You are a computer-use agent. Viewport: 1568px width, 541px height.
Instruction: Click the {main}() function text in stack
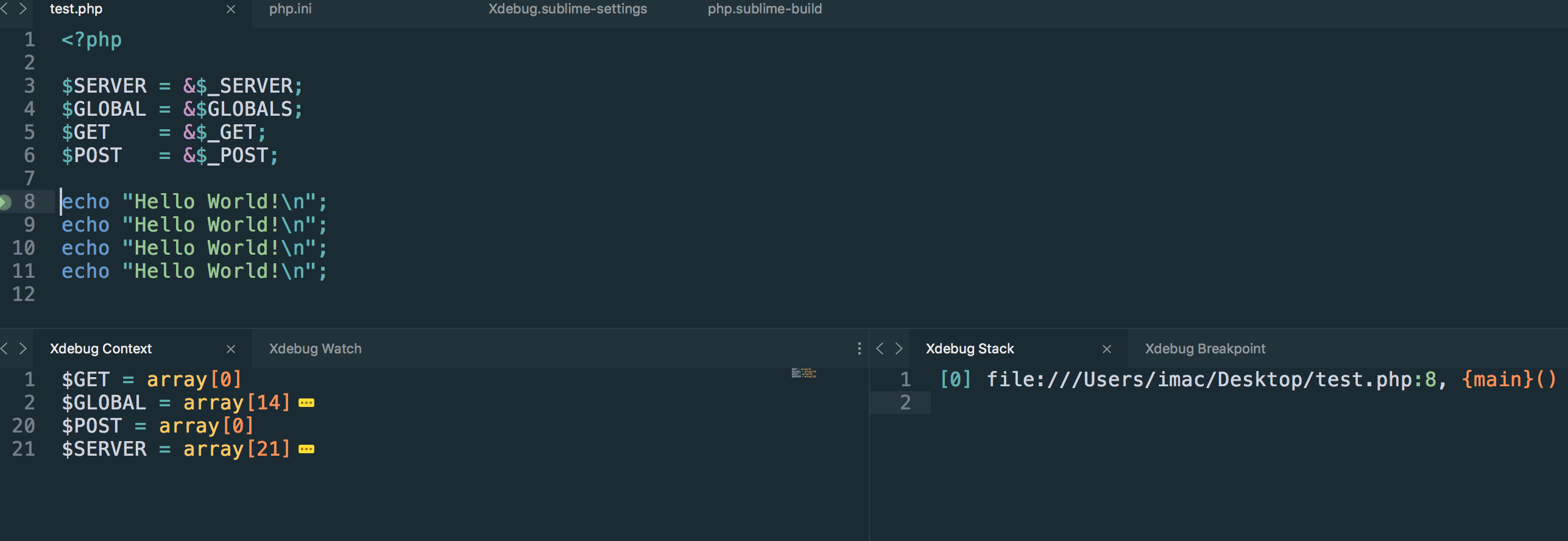click(x=1509, y=380)
